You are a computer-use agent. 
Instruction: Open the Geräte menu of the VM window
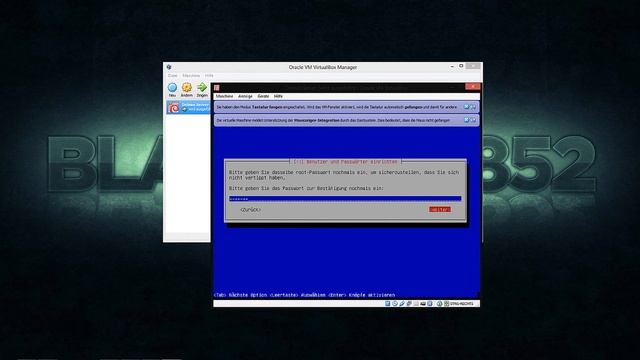coord(263,96)
